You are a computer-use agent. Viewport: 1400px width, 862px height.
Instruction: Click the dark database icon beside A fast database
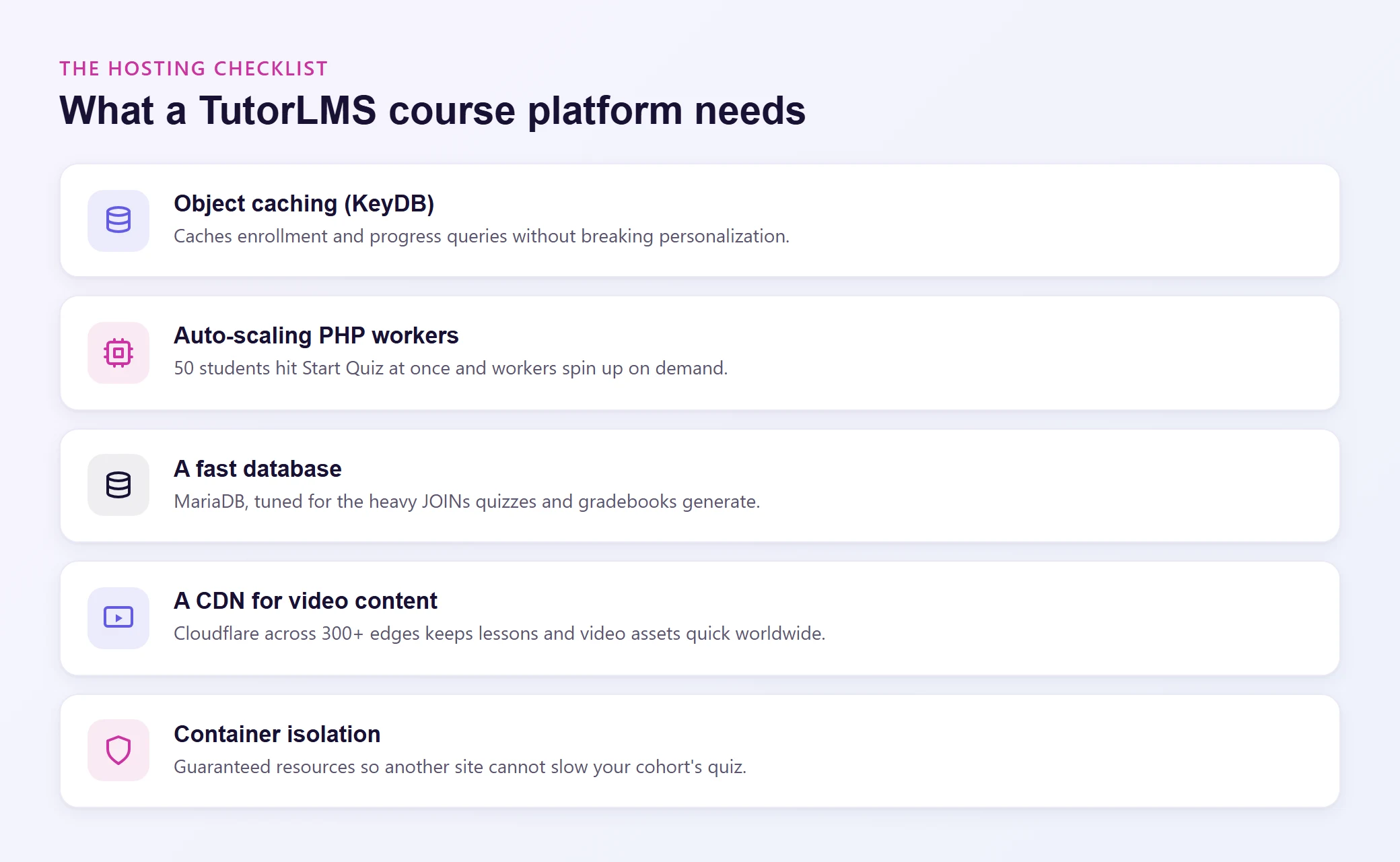coord(118,485)
